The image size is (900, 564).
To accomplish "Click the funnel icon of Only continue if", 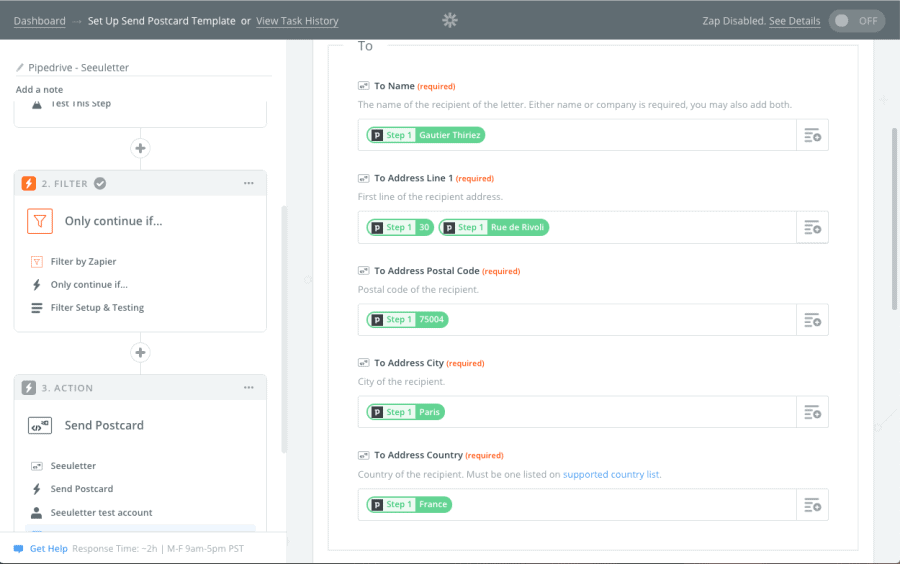I will coord(40,221).
